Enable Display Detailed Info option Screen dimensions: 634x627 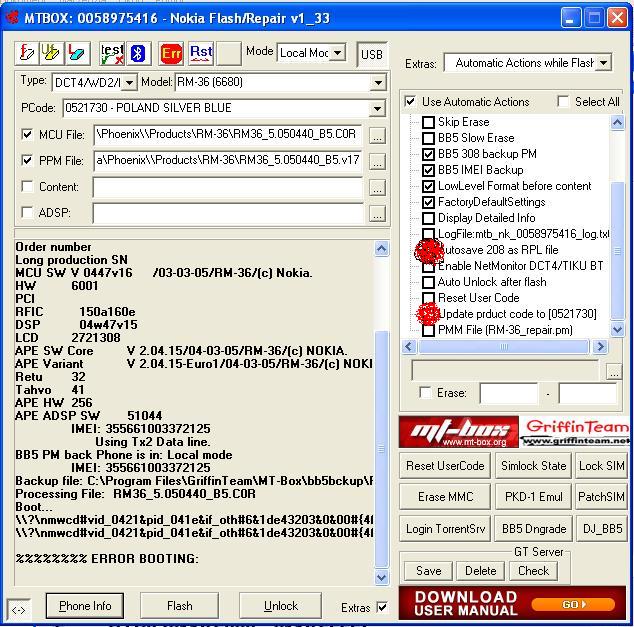(428, 218)
